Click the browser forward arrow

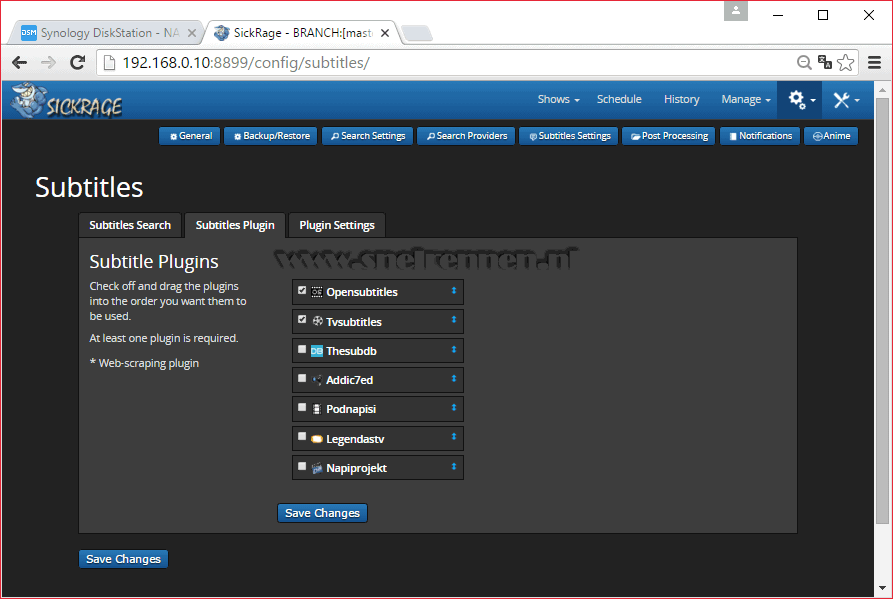[48, 63]
